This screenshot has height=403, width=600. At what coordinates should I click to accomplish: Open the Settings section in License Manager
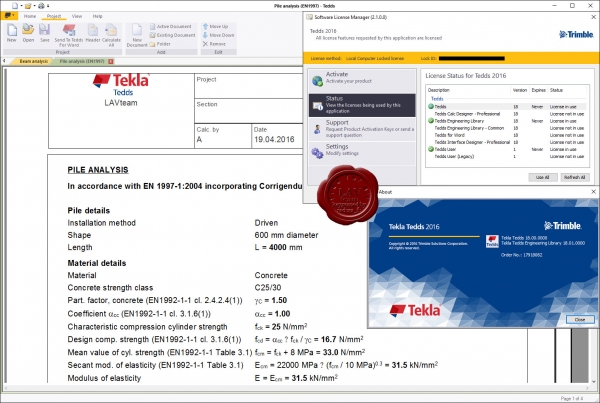coord(362,153)
